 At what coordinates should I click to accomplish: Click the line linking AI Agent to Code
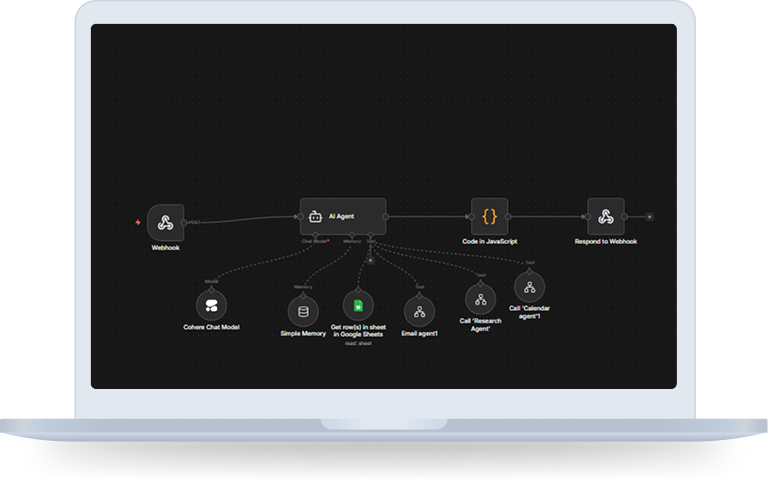point(428,216)
